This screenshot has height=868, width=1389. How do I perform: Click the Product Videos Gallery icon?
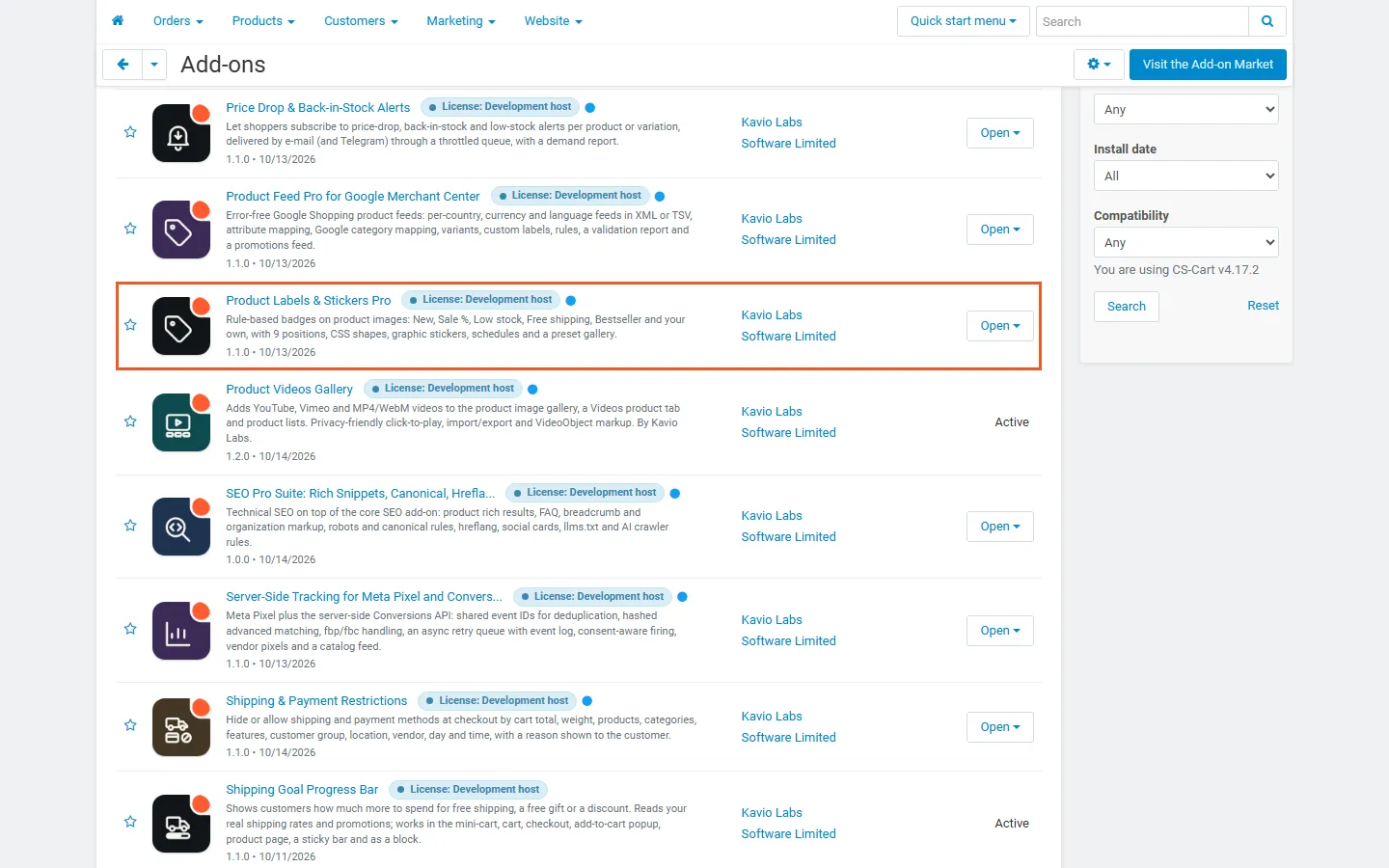point(181,422)
